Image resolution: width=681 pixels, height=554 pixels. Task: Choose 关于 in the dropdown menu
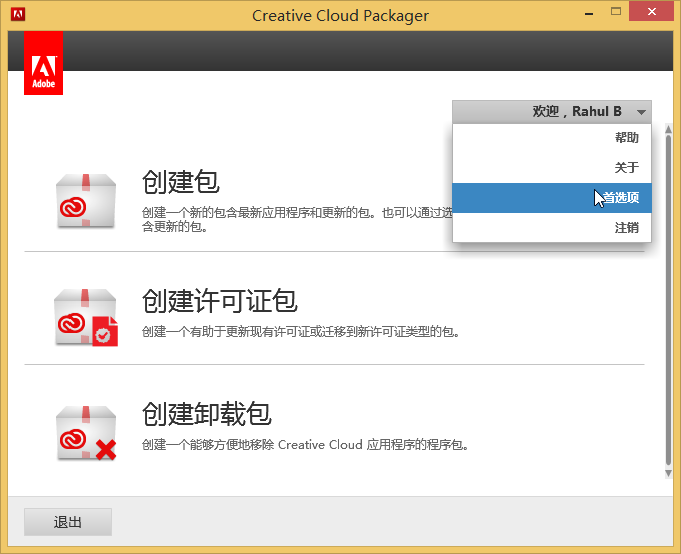coord(626,168)
